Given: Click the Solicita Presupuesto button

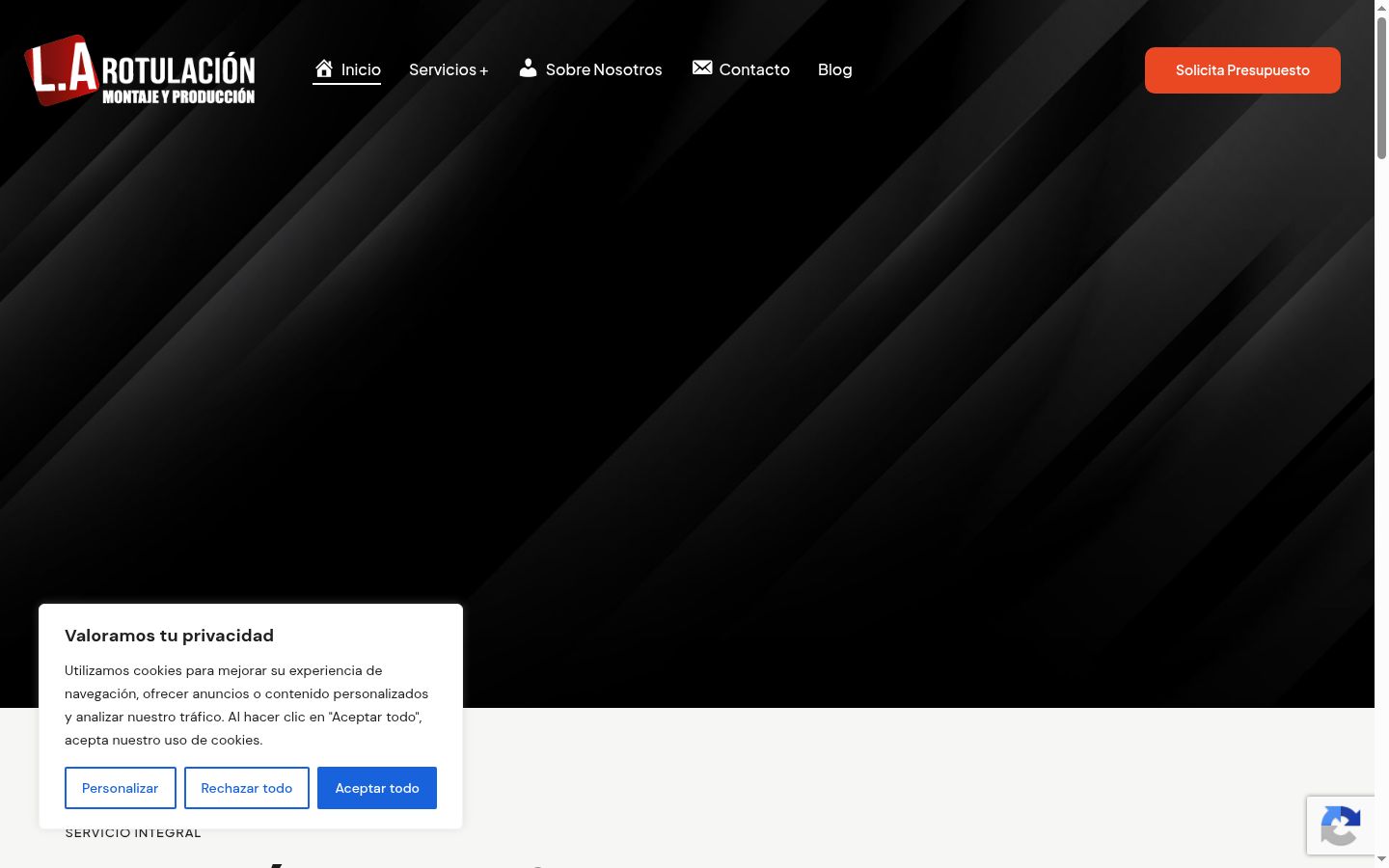Looking at the screenshot, I should (1242, 70).
